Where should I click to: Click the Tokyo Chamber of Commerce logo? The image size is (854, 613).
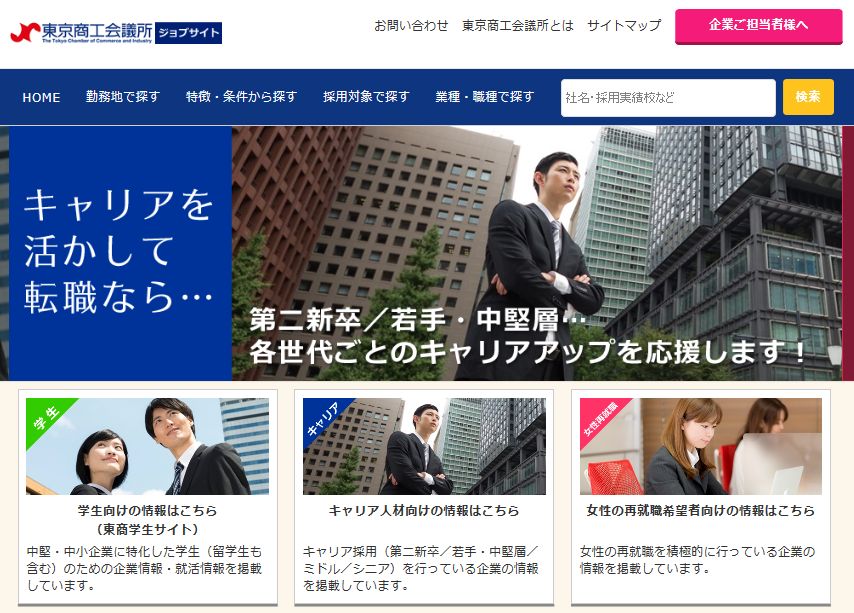coord(82,33)
